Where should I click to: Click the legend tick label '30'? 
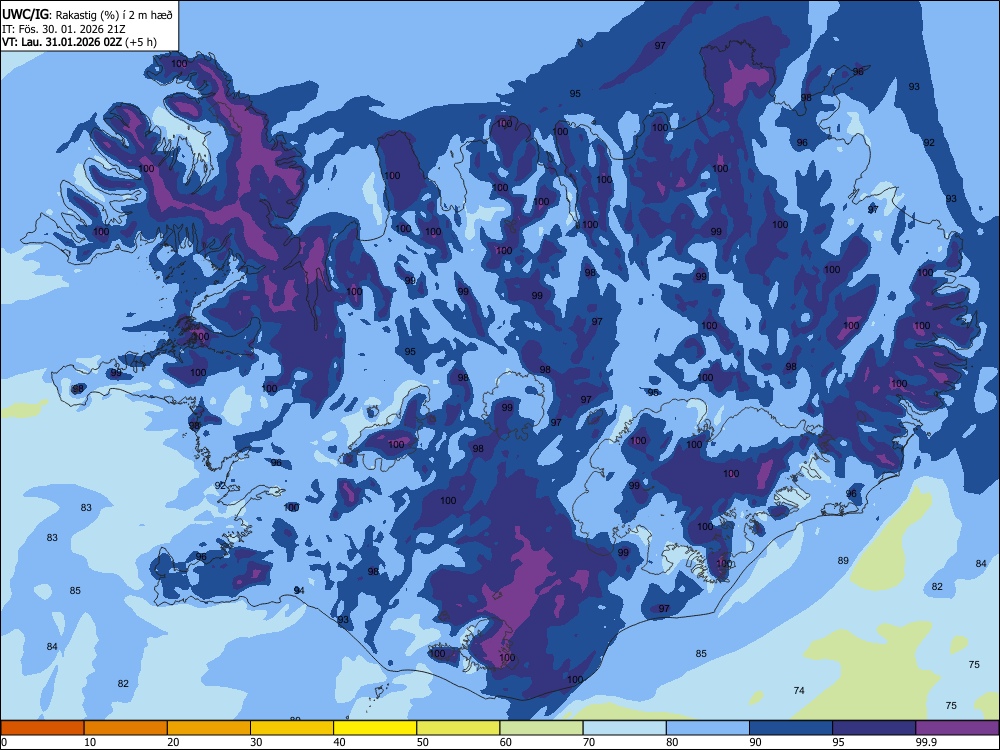coord(256,742)
